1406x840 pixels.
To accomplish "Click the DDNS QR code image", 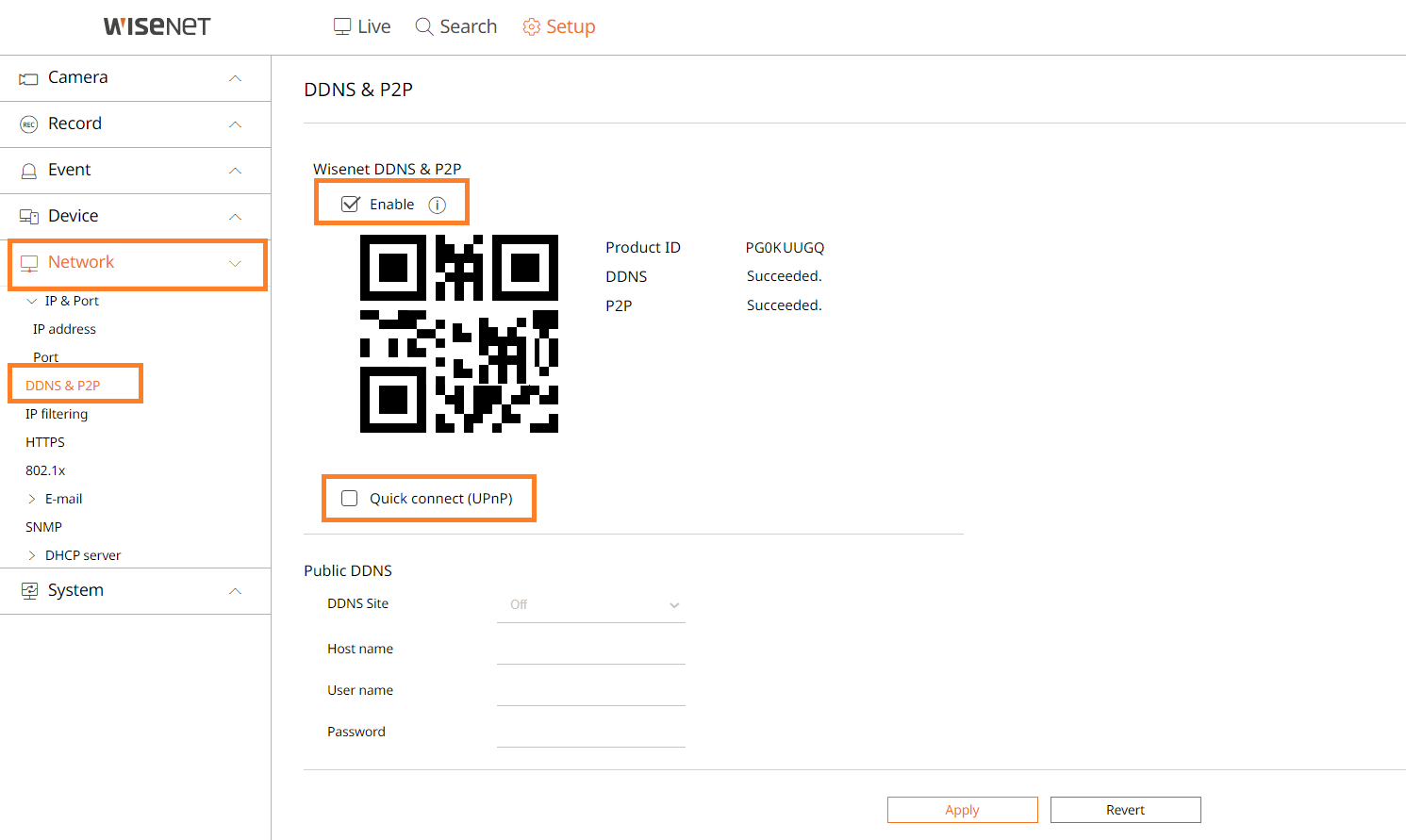I will coord(459,334).
